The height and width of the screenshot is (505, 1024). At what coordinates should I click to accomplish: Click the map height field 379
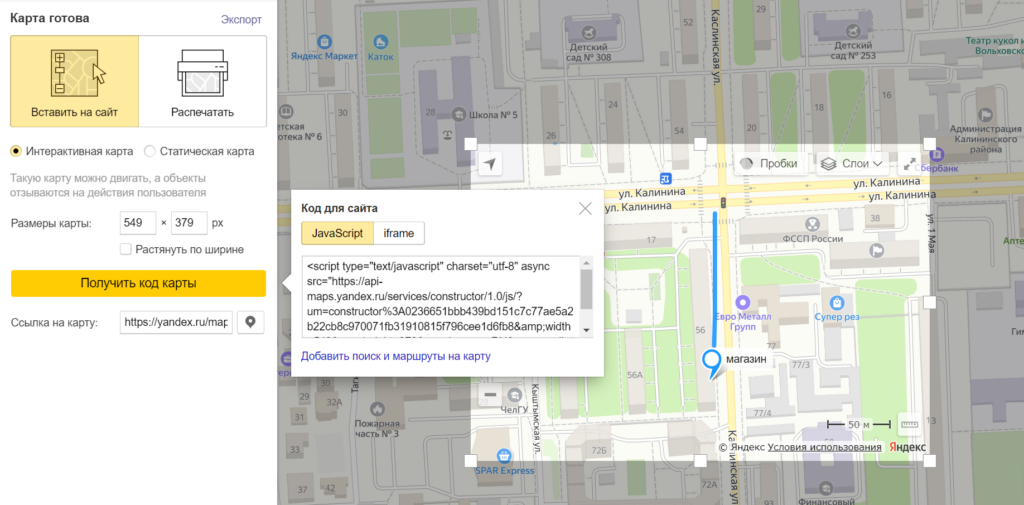[x=189, y=223]
